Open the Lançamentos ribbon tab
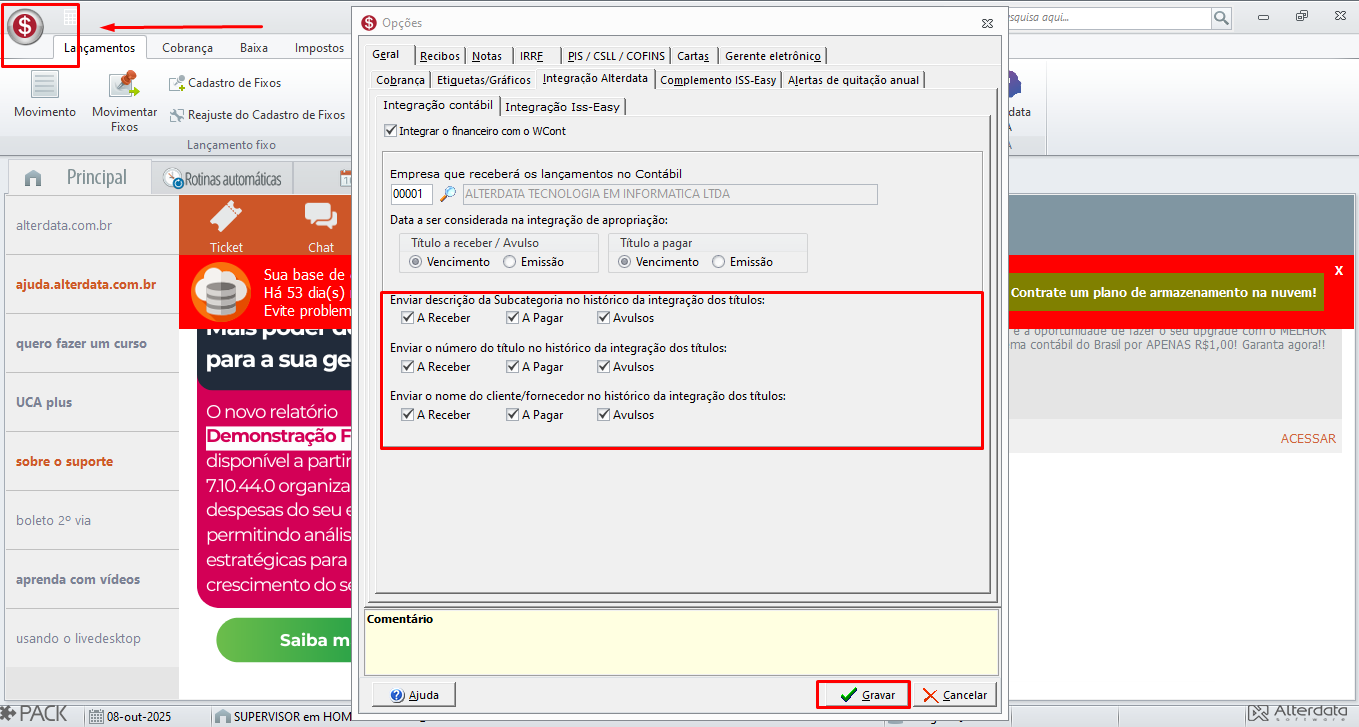1359x727 pixels. click(x=99, y=47)
